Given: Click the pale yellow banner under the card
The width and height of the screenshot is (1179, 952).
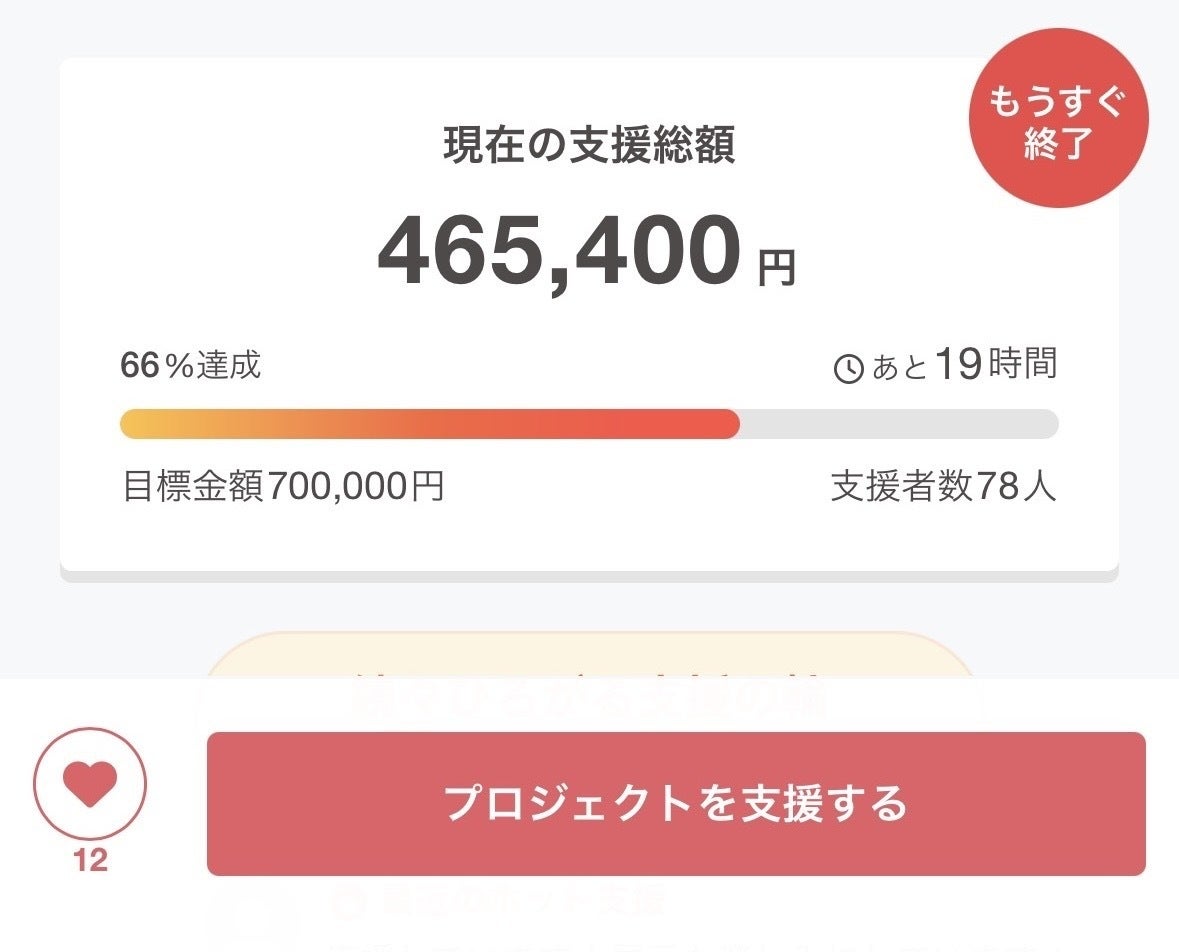Looking at the screenshot, I should pos(589,656).
